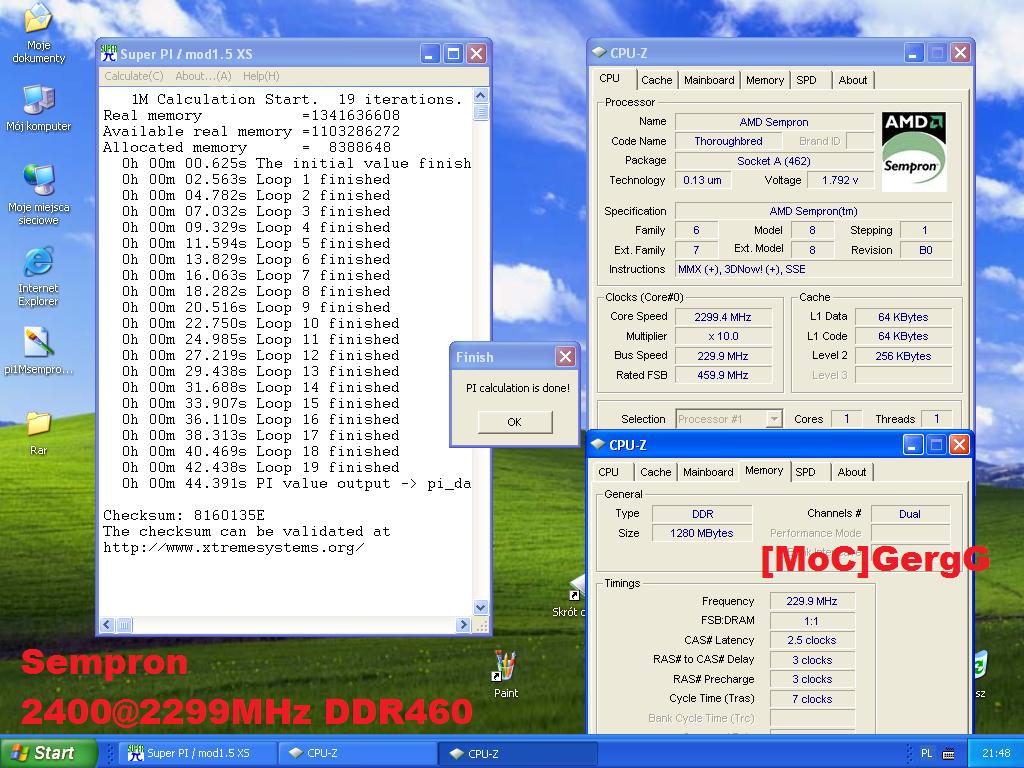Launch Internet Explorer desktop icon
The image size is (1024, 768).
click(x=39, y=276)
